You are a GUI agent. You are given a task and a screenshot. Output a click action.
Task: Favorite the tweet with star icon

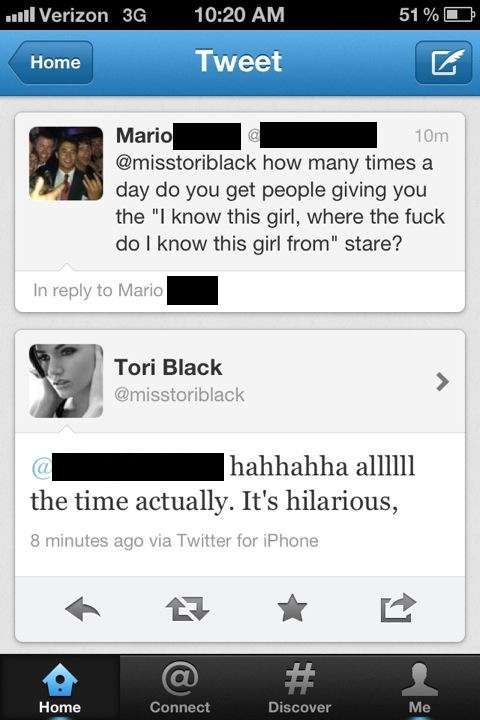point(292,608)
